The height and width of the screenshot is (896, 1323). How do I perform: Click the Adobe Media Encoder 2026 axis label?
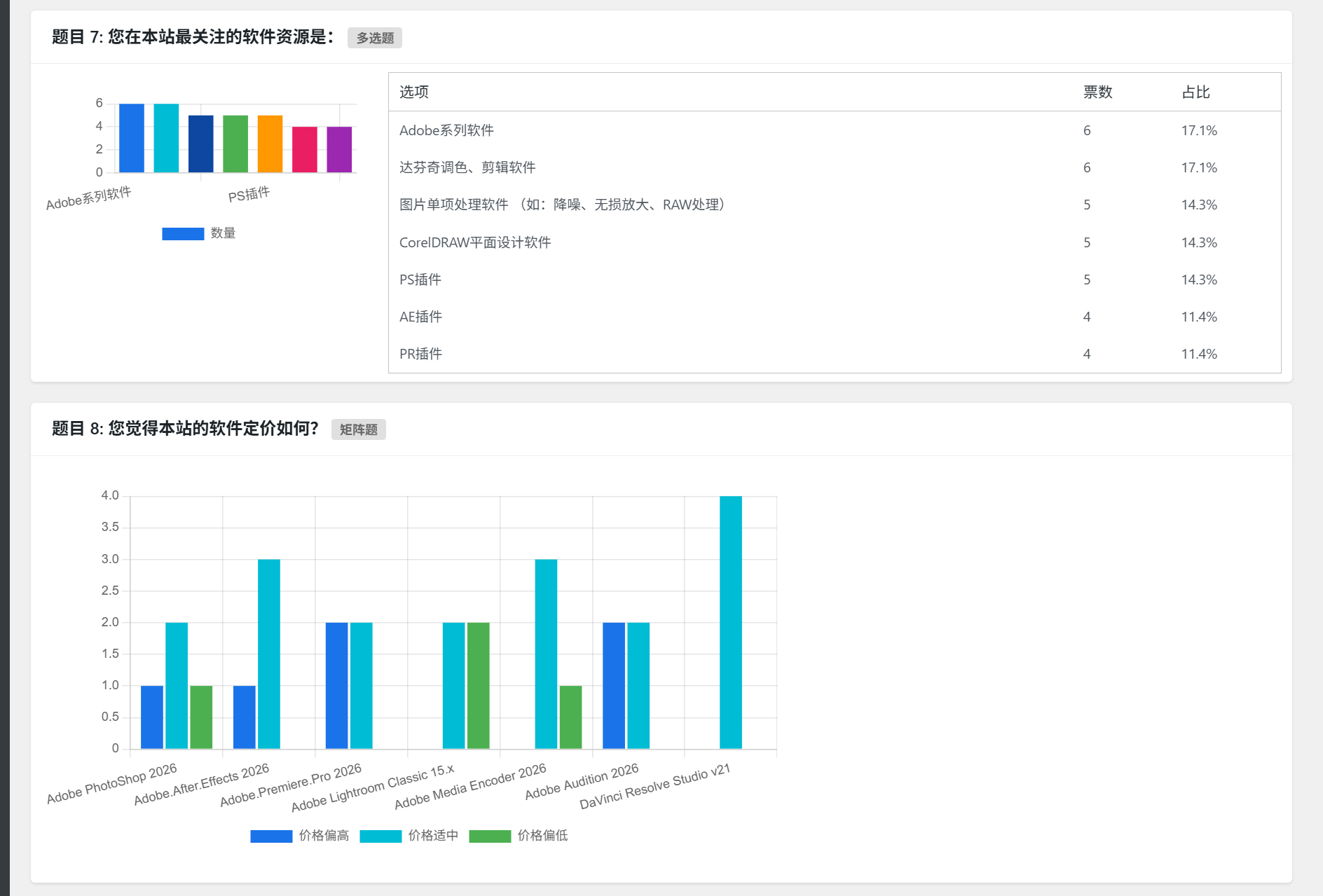(470, 786)
